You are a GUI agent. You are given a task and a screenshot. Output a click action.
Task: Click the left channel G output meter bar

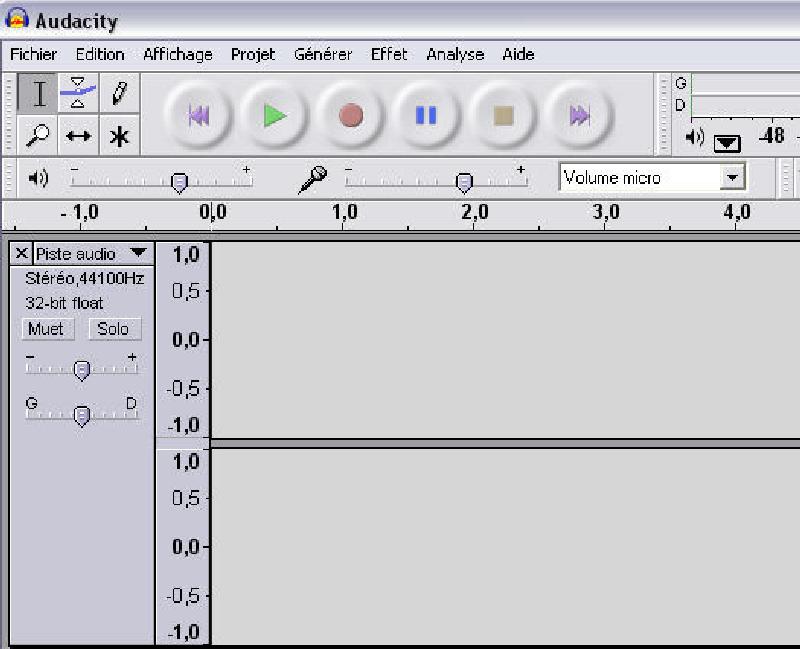(x=745, y=84)
